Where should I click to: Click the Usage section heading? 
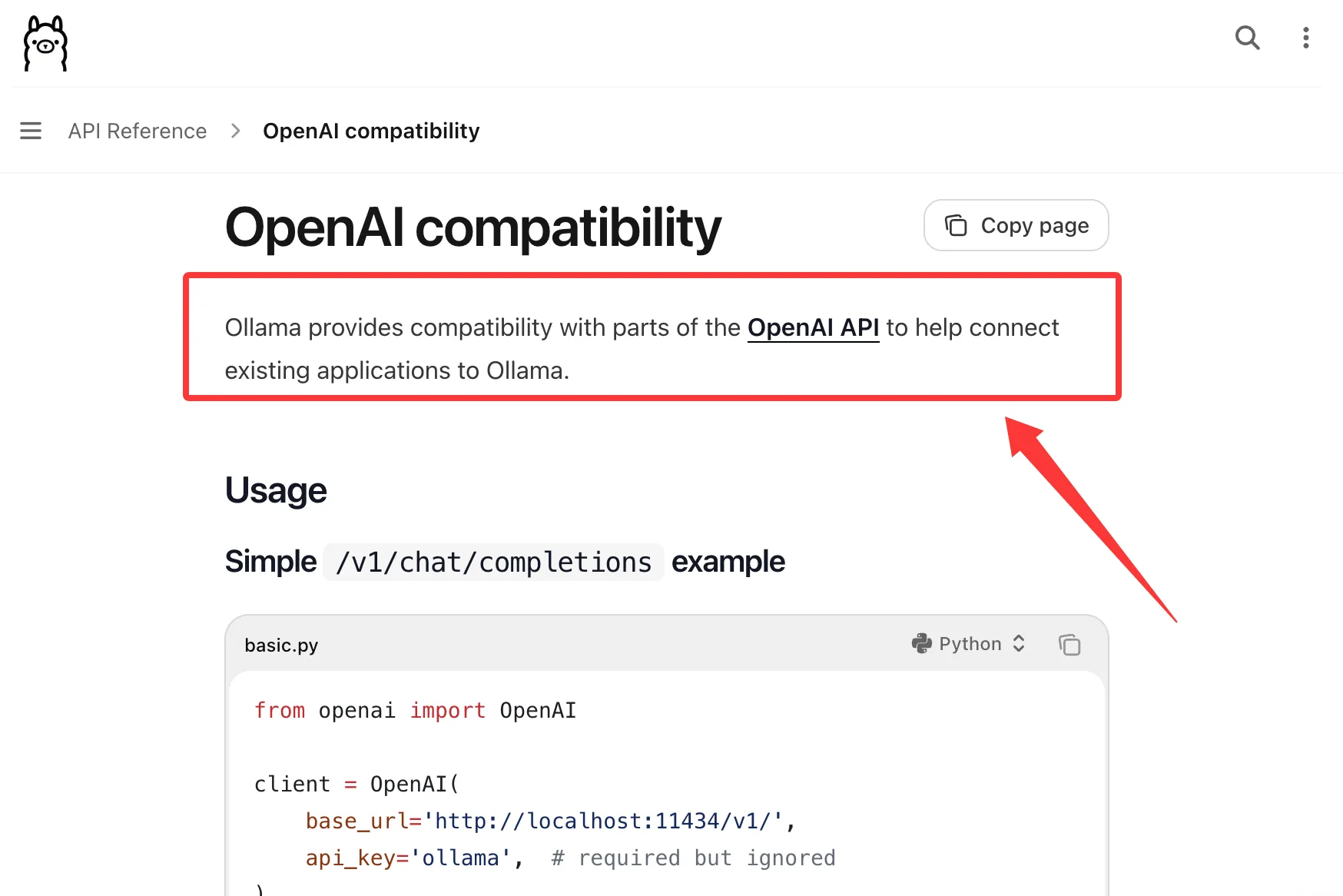(276, 490)
